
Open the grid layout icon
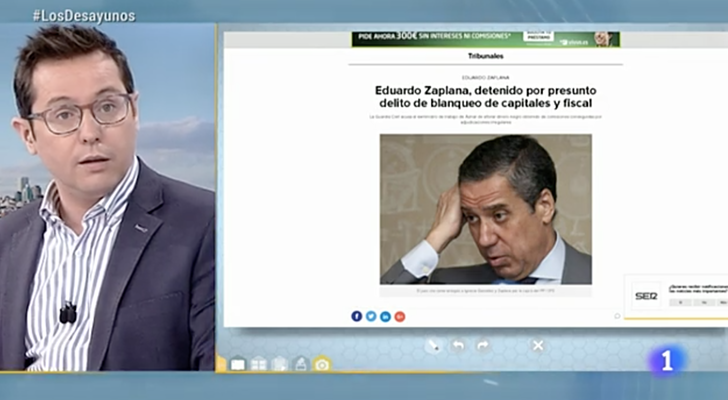click(x=259, y=364)
